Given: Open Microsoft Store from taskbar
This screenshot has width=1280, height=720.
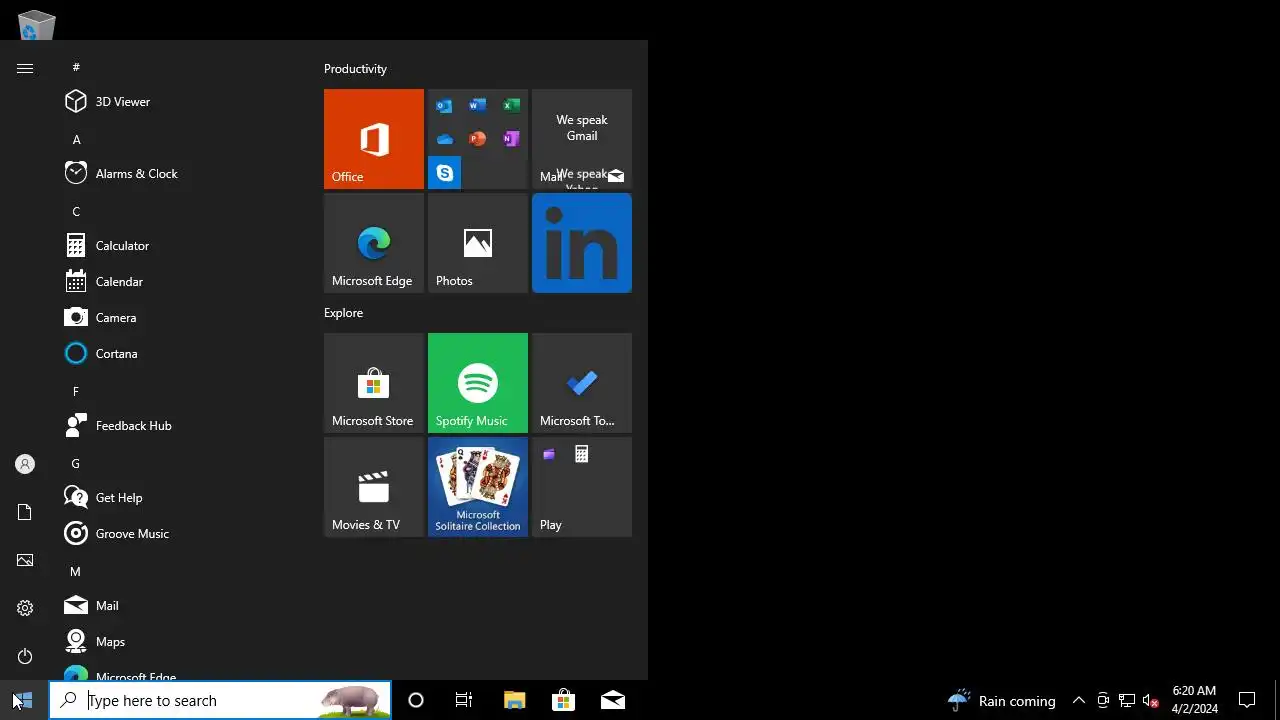Looking at the screenshot, I should click(x=563, y=700).
